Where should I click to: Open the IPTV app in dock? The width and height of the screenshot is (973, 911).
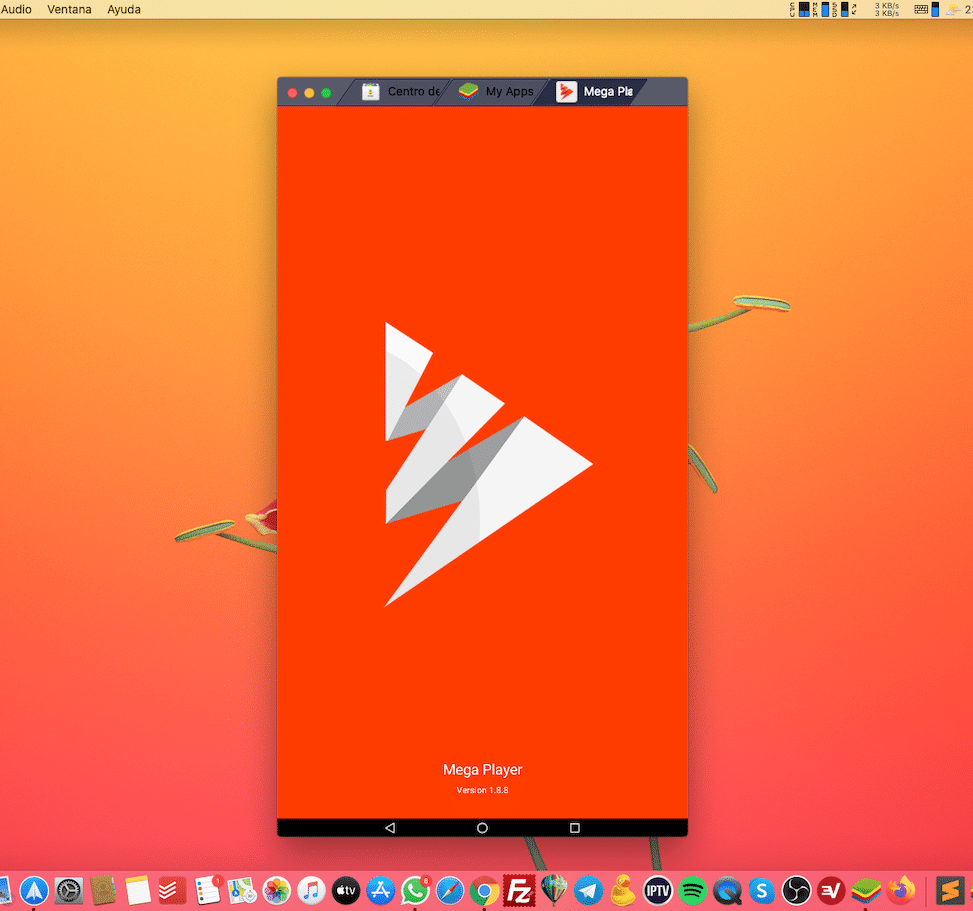click(x=657, y=889)
